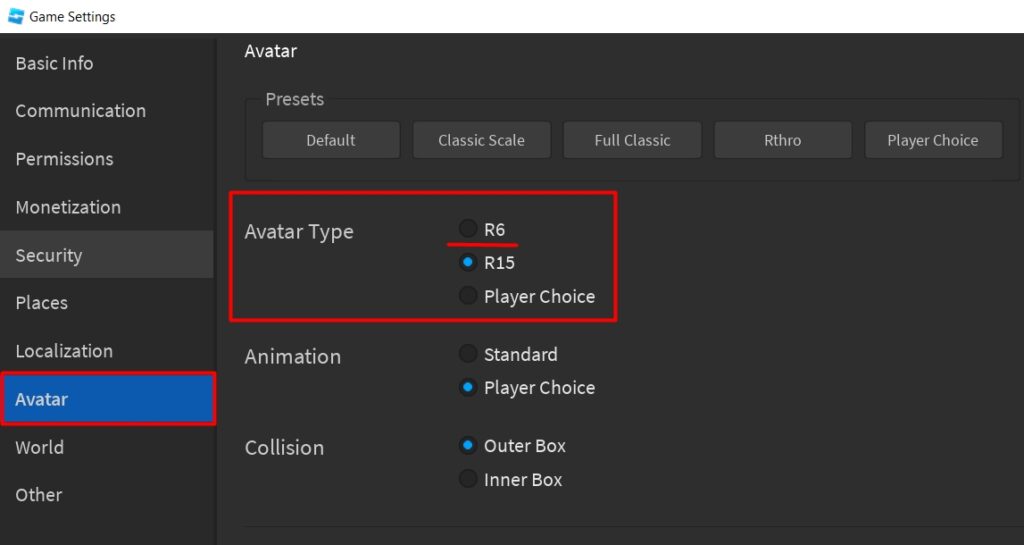1024x545 pixels.
Task: Click the Avatar page heading
Action: coord(270,51)
